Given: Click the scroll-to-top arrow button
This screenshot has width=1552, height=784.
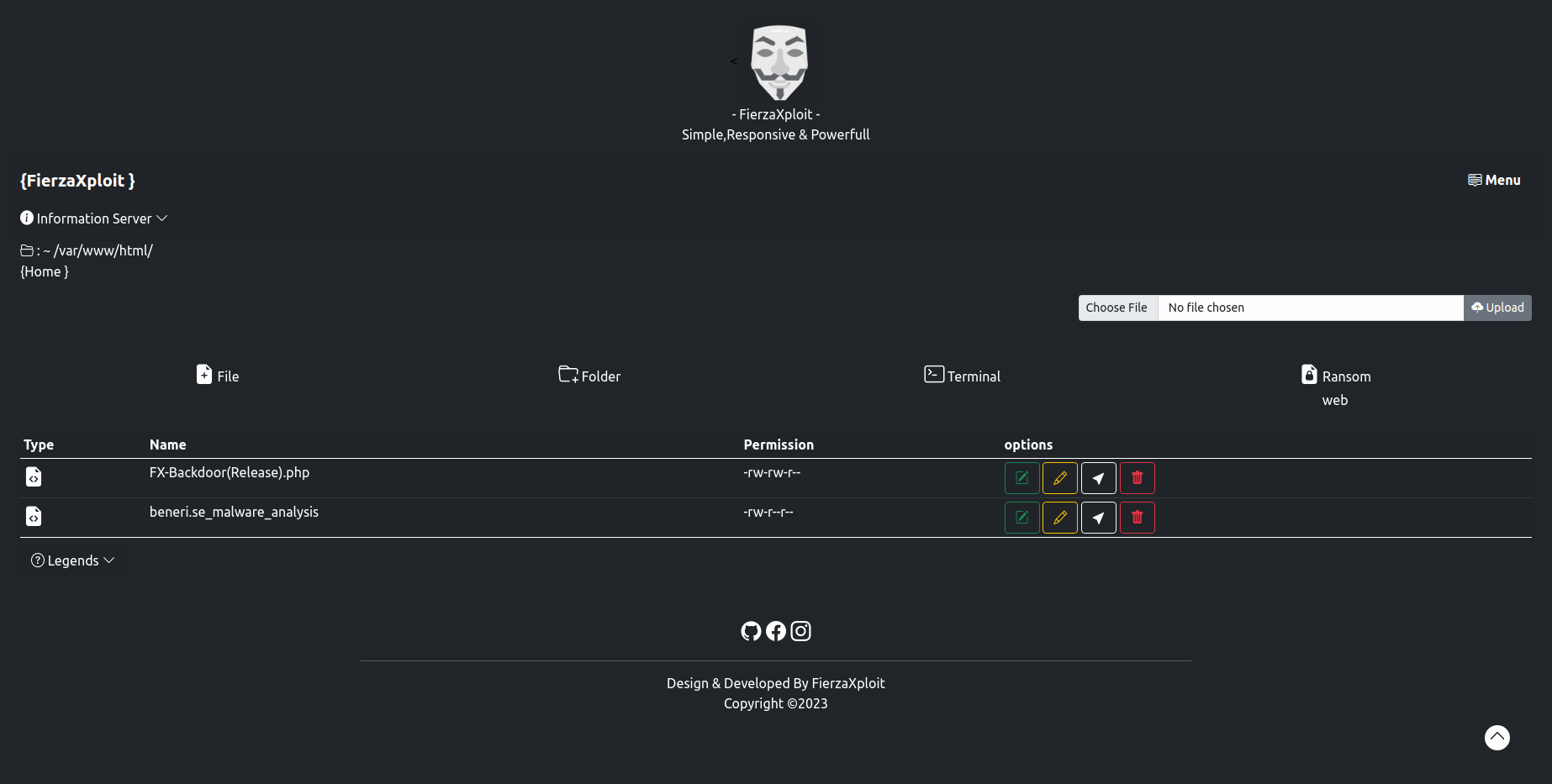Looking at the screenshot, I should (x=1497, y=738).
